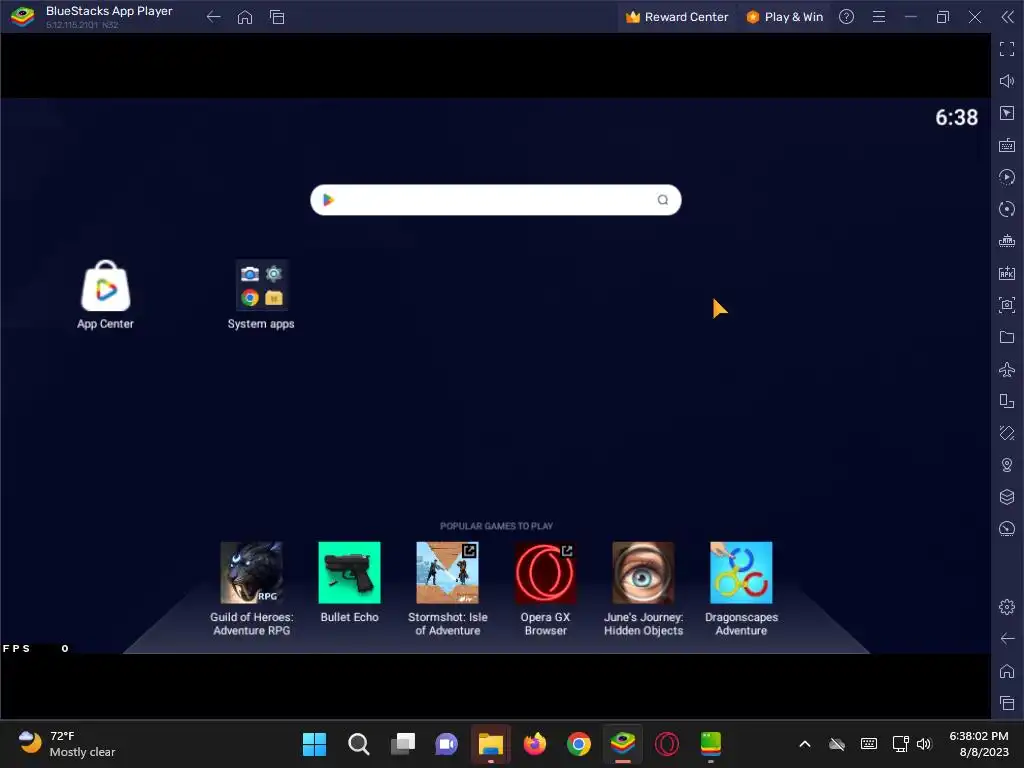
Task: Set location from sidebar pin icon
Action: click(x=1007, y=465)
